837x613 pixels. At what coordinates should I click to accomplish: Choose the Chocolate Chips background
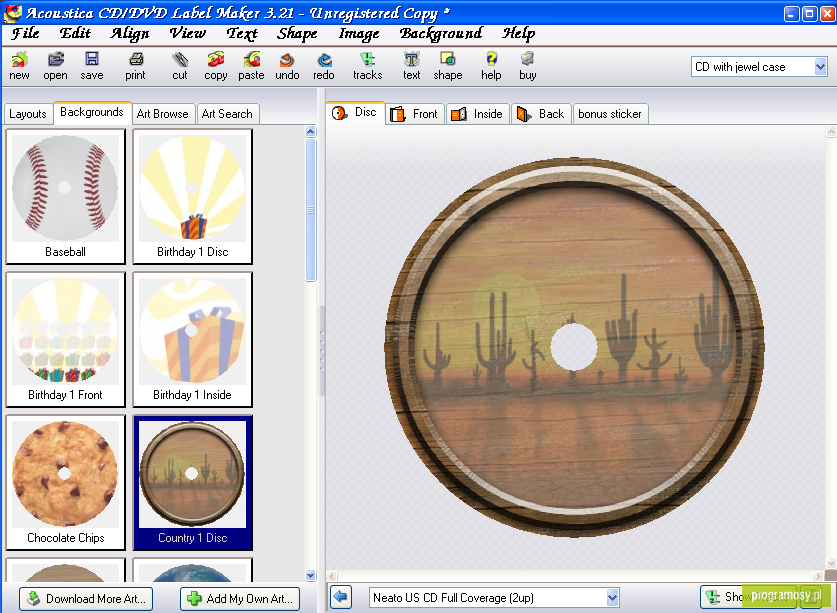[65, 482]
